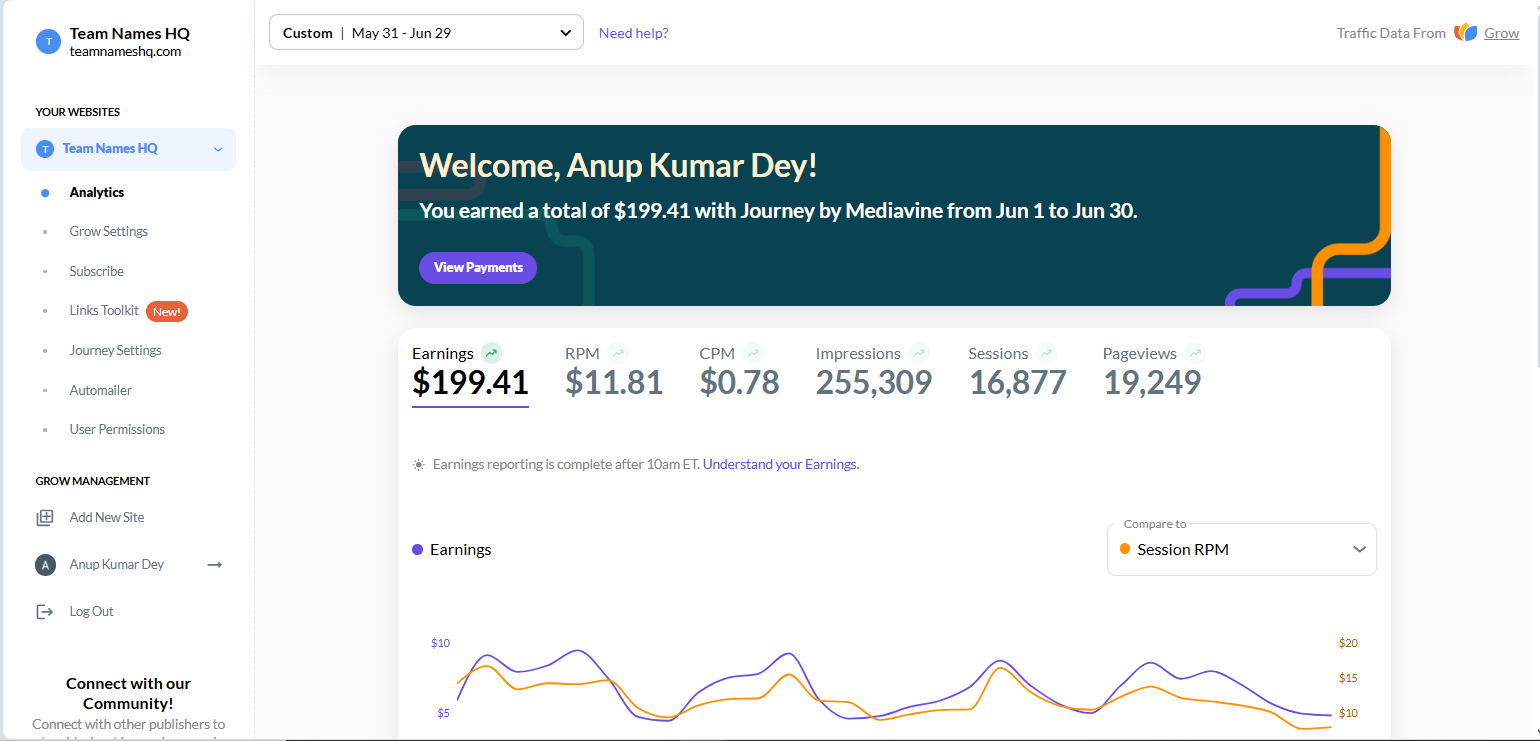The image size is (1540, 741).
Task: Click Log Out text
Action: click(x=92, y=611)
